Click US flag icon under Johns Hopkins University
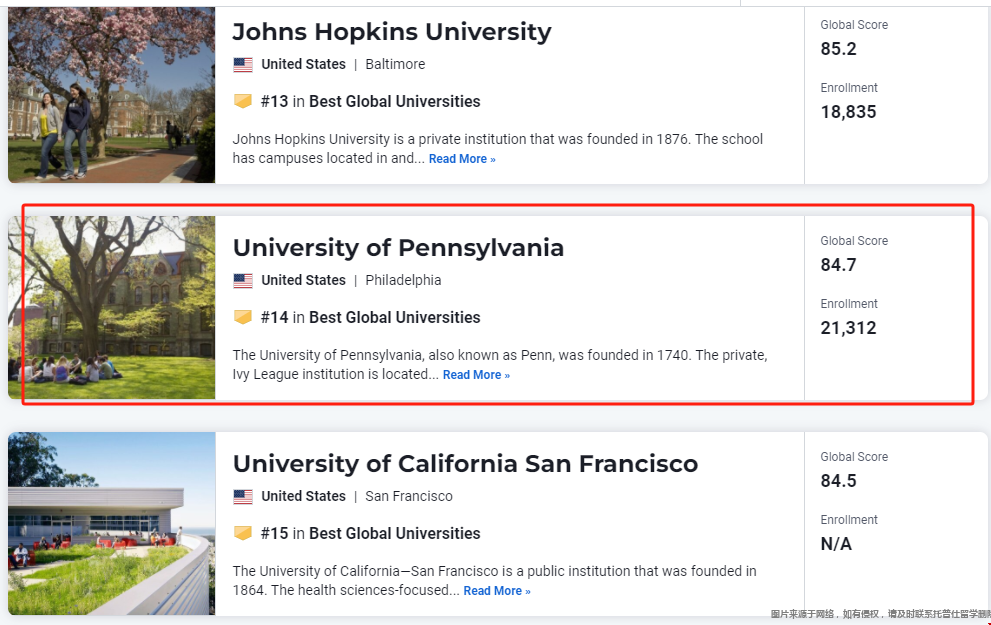This screenshot has width=991, height=625. point(243,64)
